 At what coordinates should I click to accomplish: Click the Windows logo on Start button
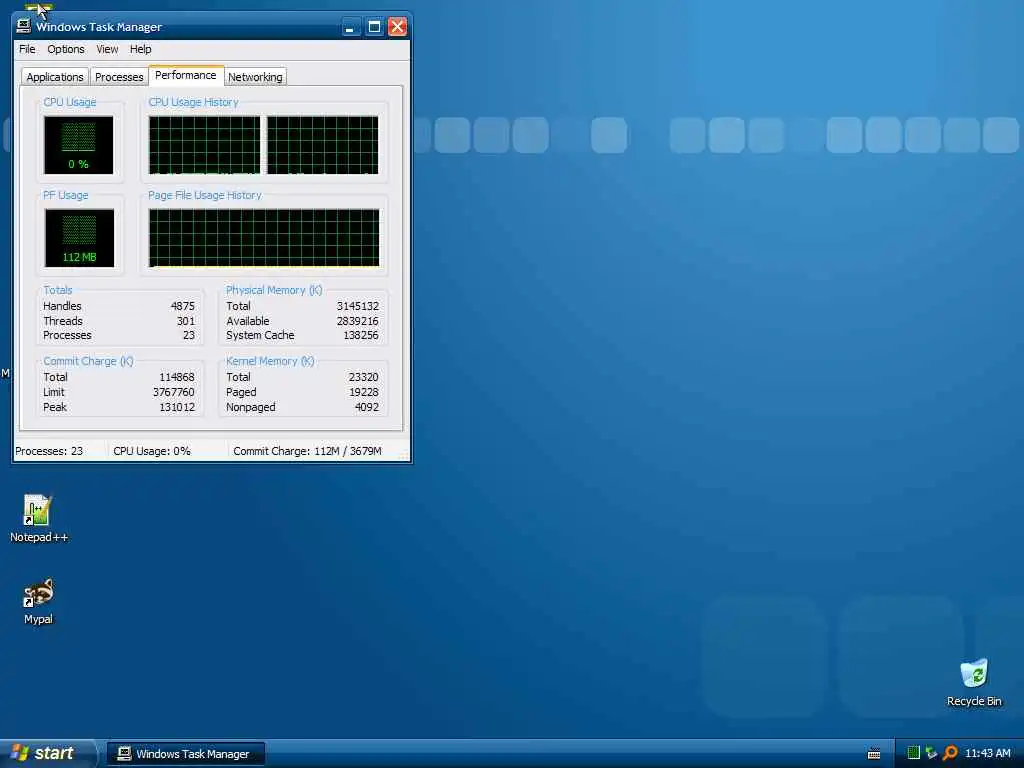coord(20,753)
